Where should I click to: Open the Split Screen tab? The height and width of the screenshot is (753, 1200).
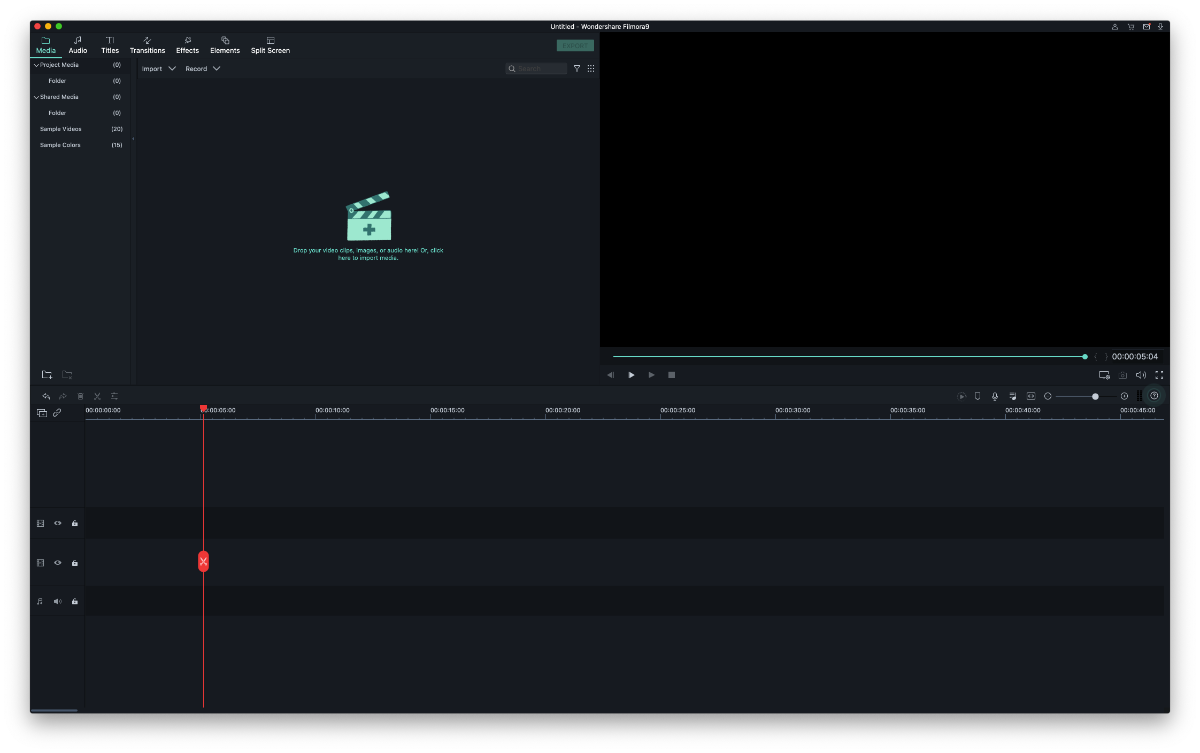[x=270, y=45]
